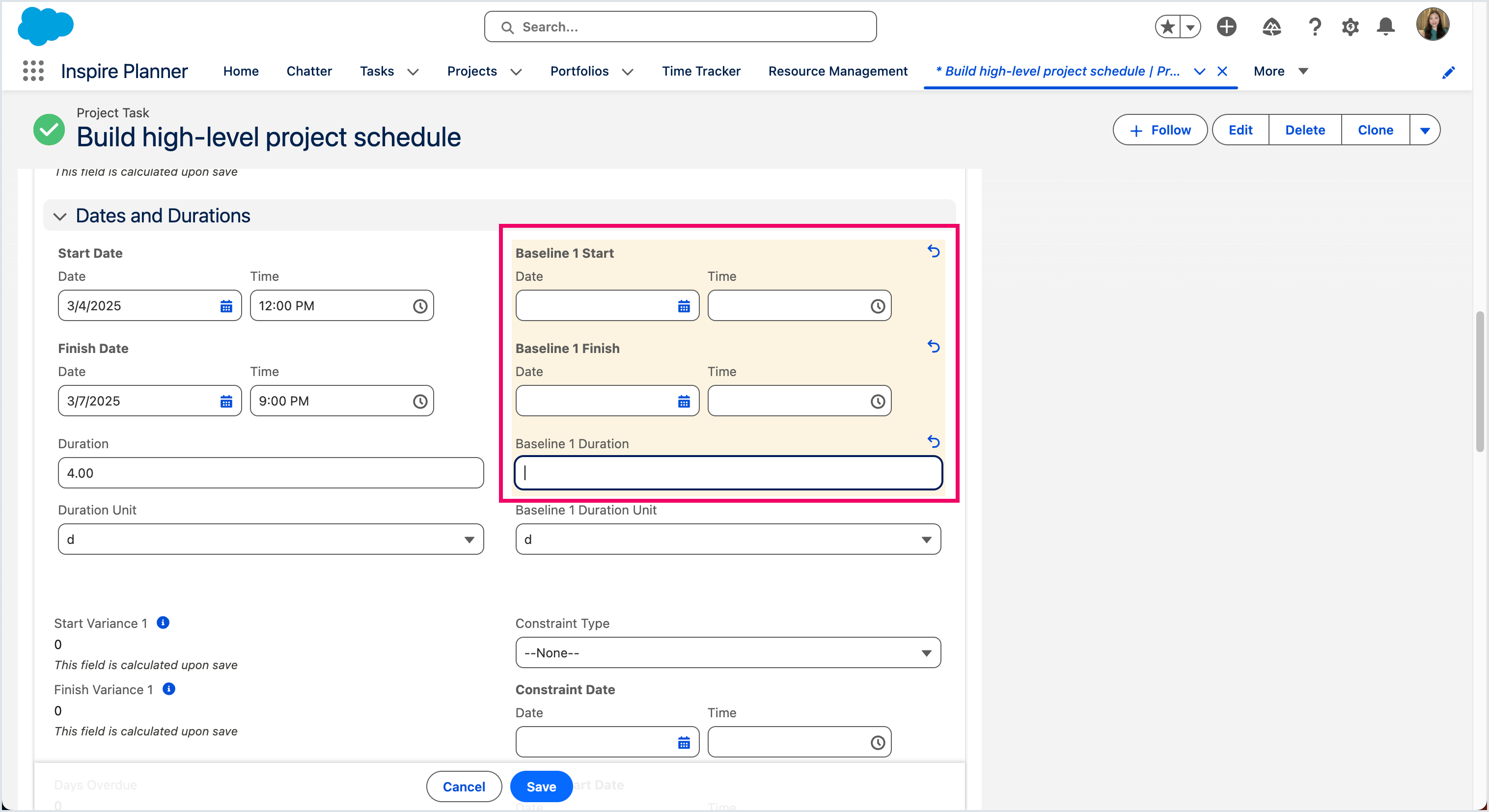1489x812 pixels.
Task: Open the Start Date calendar picker
Action: [226, 306]
